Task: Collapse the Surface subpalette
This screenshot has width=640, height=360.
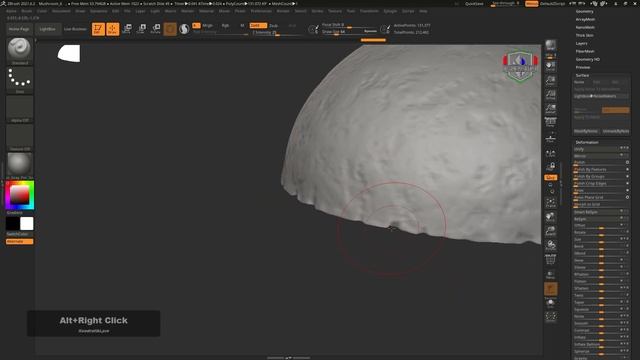Action: click(x=582, y=76)
